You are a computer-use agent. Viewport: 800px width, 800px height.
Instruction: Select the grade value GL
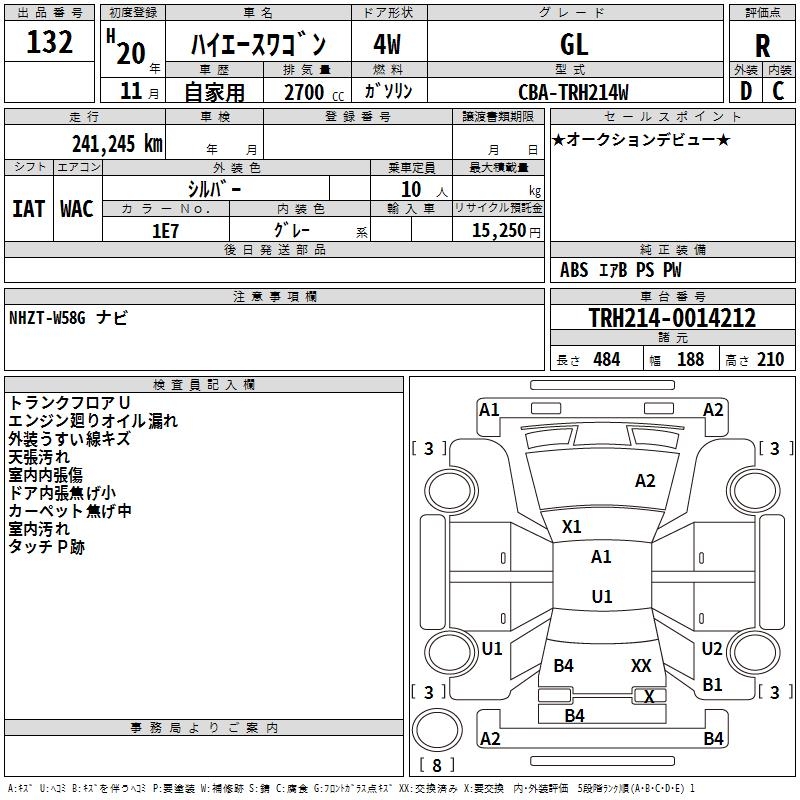click(x=574, y=44)
